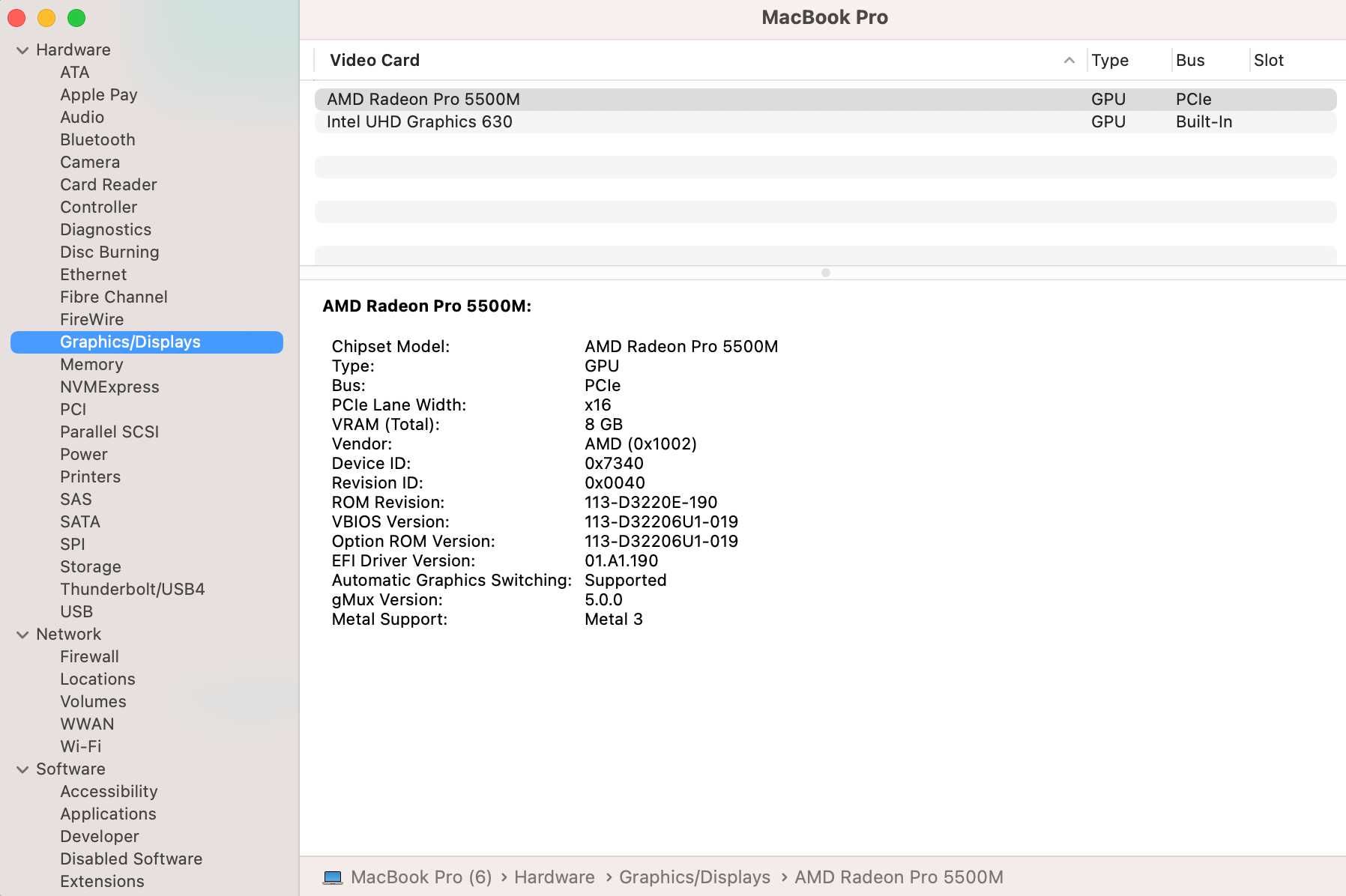Collapse the Software section
This screenshot has width=1346, height=896.
point(22,769)
